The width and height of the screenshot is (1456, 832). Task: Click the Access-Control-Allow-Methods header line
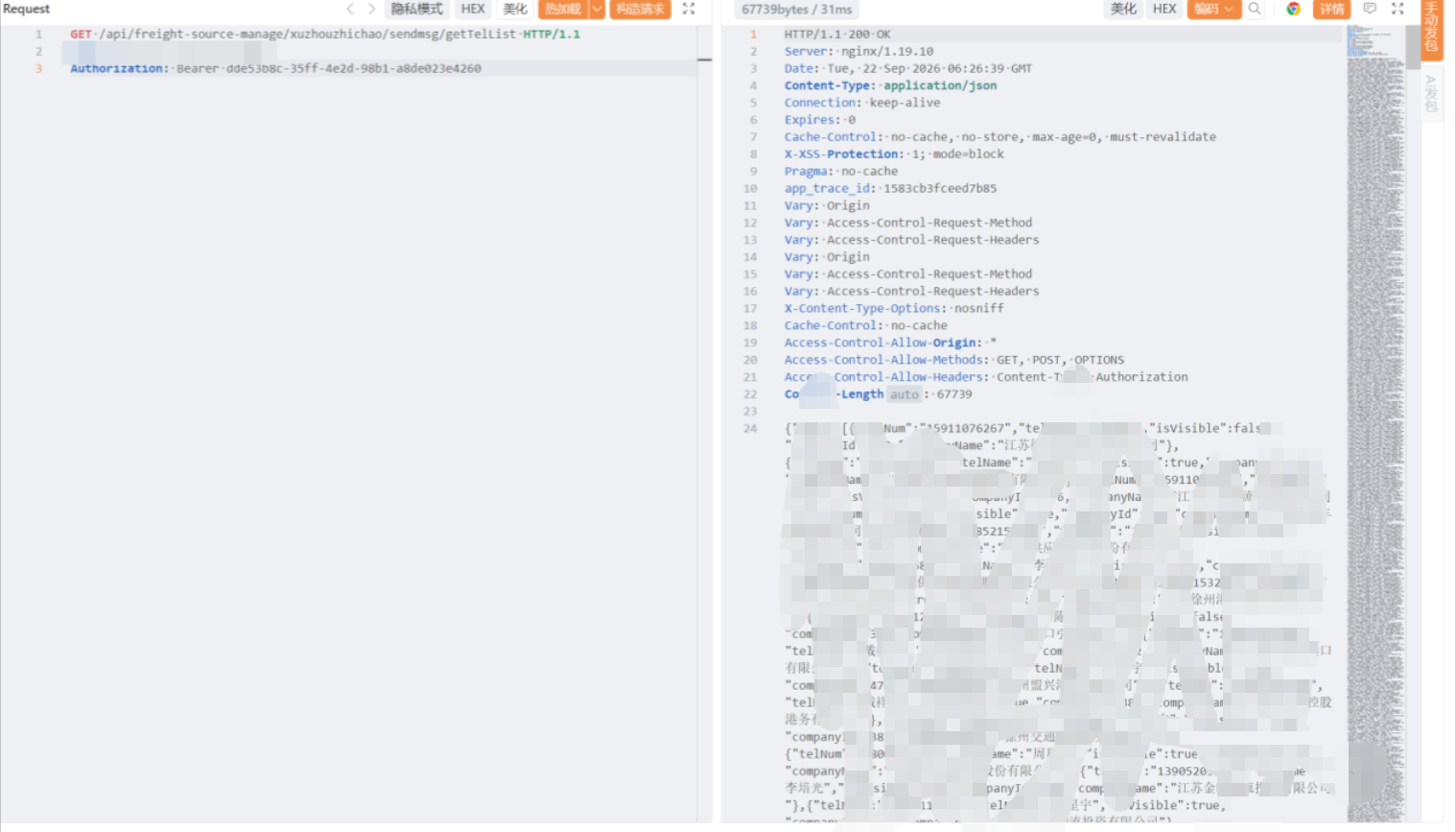(953, 360)
